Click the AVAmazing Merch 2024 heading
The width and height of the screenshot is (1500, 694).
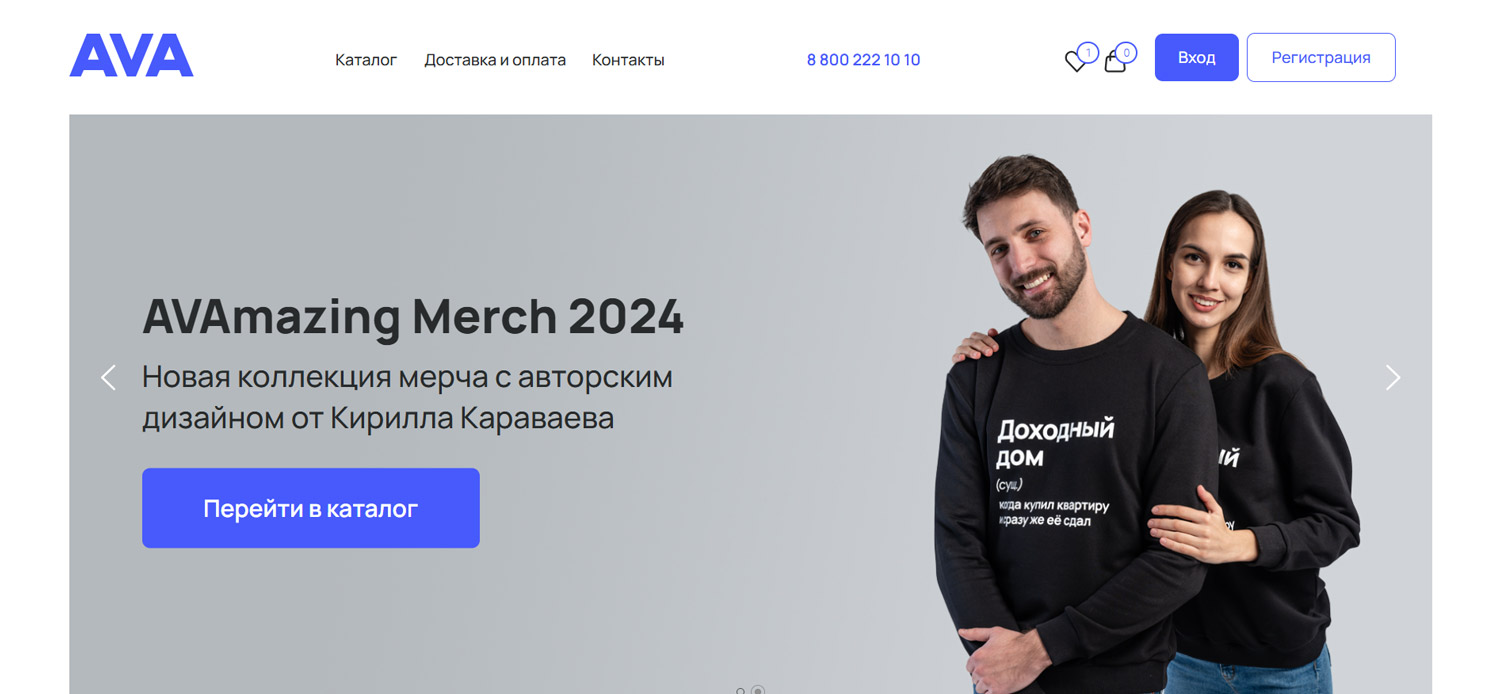pyautogui.click(x=413, y=316)
